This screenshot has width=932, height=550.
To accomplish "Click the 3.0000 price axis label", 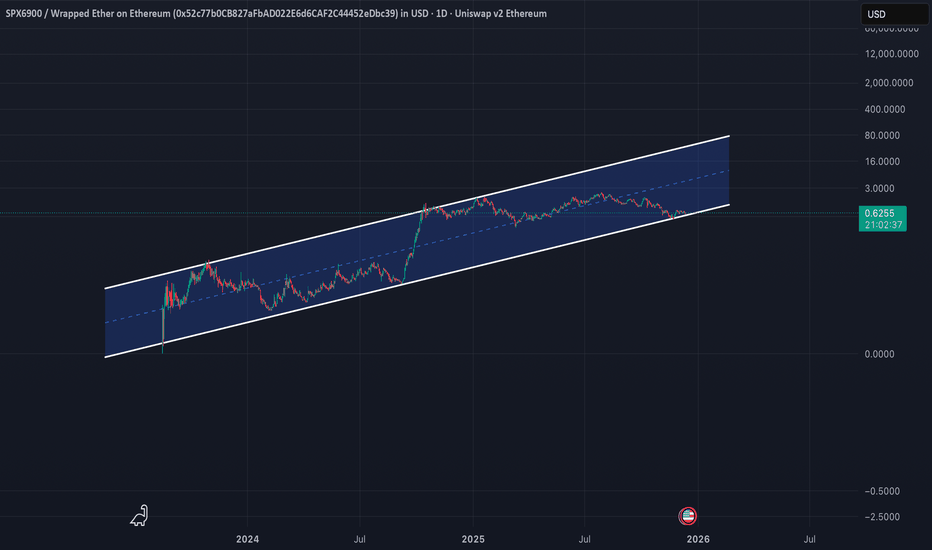I will [879, 188].
